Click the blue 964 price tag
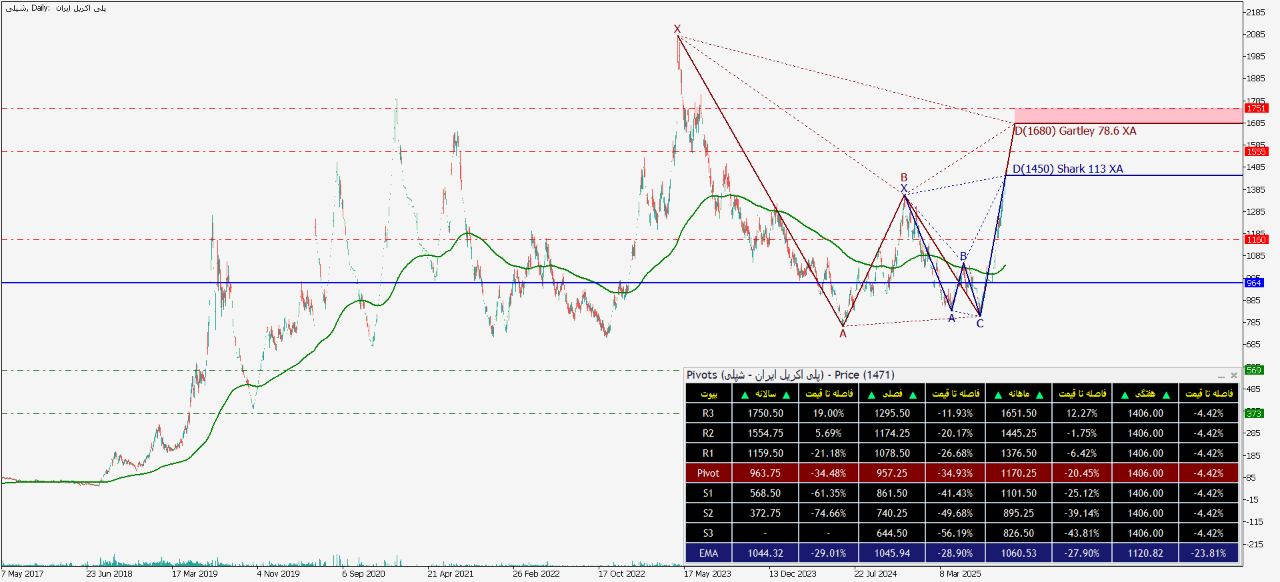 (1254, 283)
